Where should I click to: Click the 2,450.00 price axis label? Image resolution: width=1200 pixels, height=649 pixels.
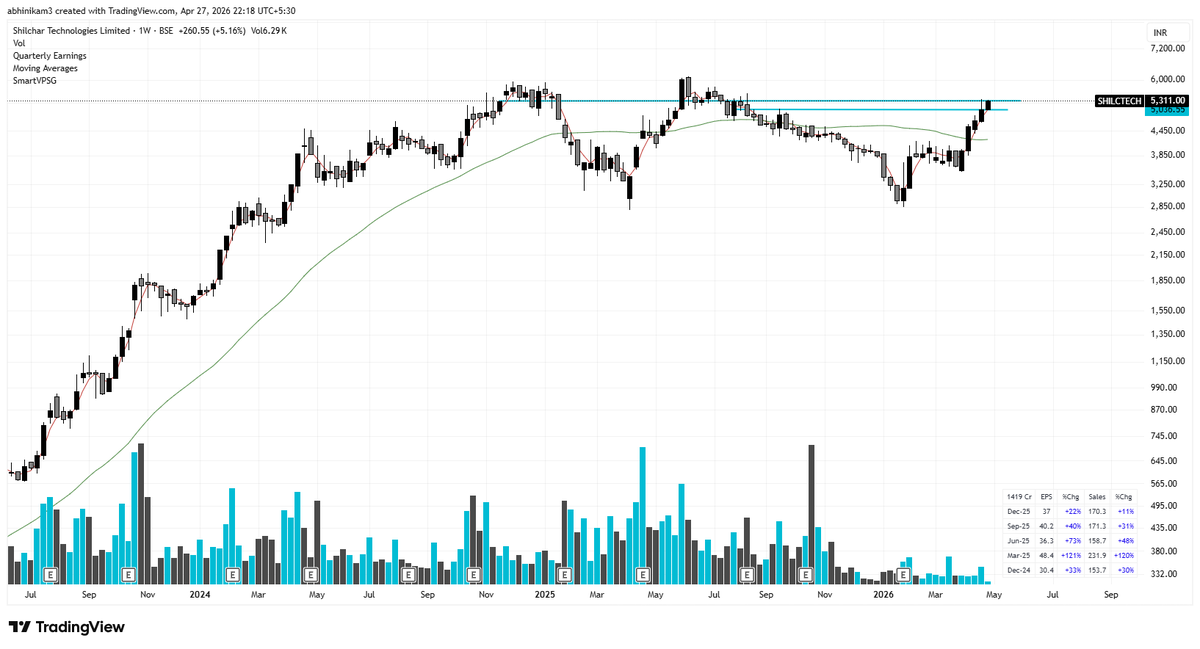coord(1168,232)
